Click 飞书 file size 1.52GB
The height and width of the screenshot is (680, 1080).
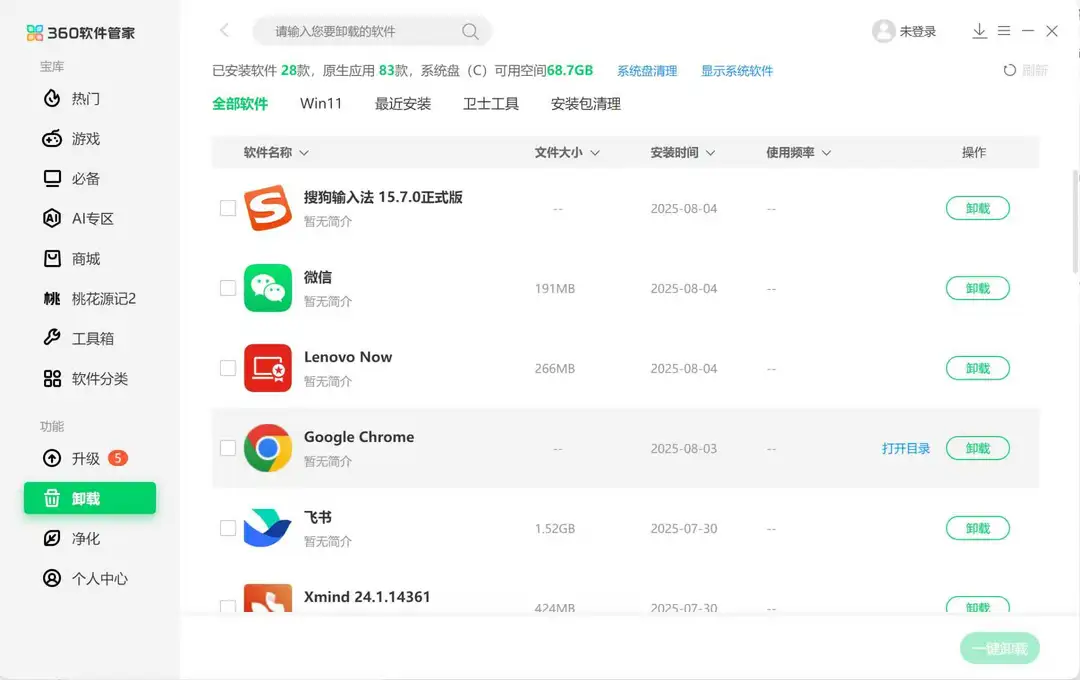(x=554, y=528)
